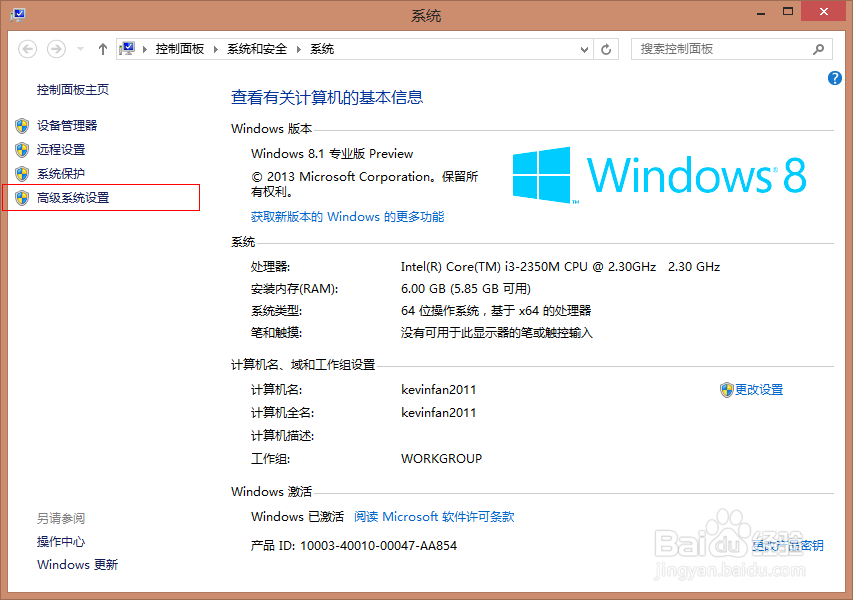Select the Windows 已激活 status text
The height and width of the screenshot is (600, 853).
click(297, 516)
